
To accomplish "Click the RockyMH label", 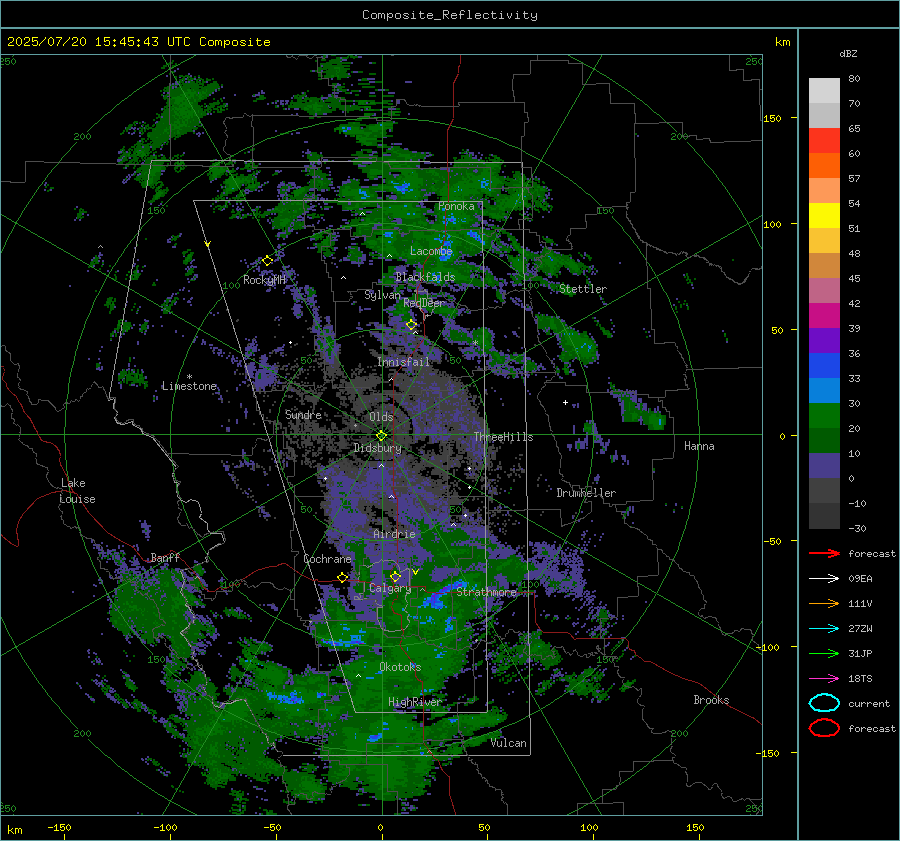I will coord(264,280).
